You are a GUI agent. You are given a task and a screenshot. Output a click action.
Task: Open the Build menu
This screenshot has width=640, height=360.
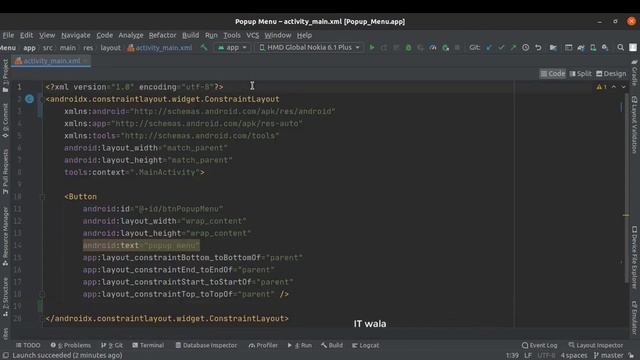click(x=190, y=35)
